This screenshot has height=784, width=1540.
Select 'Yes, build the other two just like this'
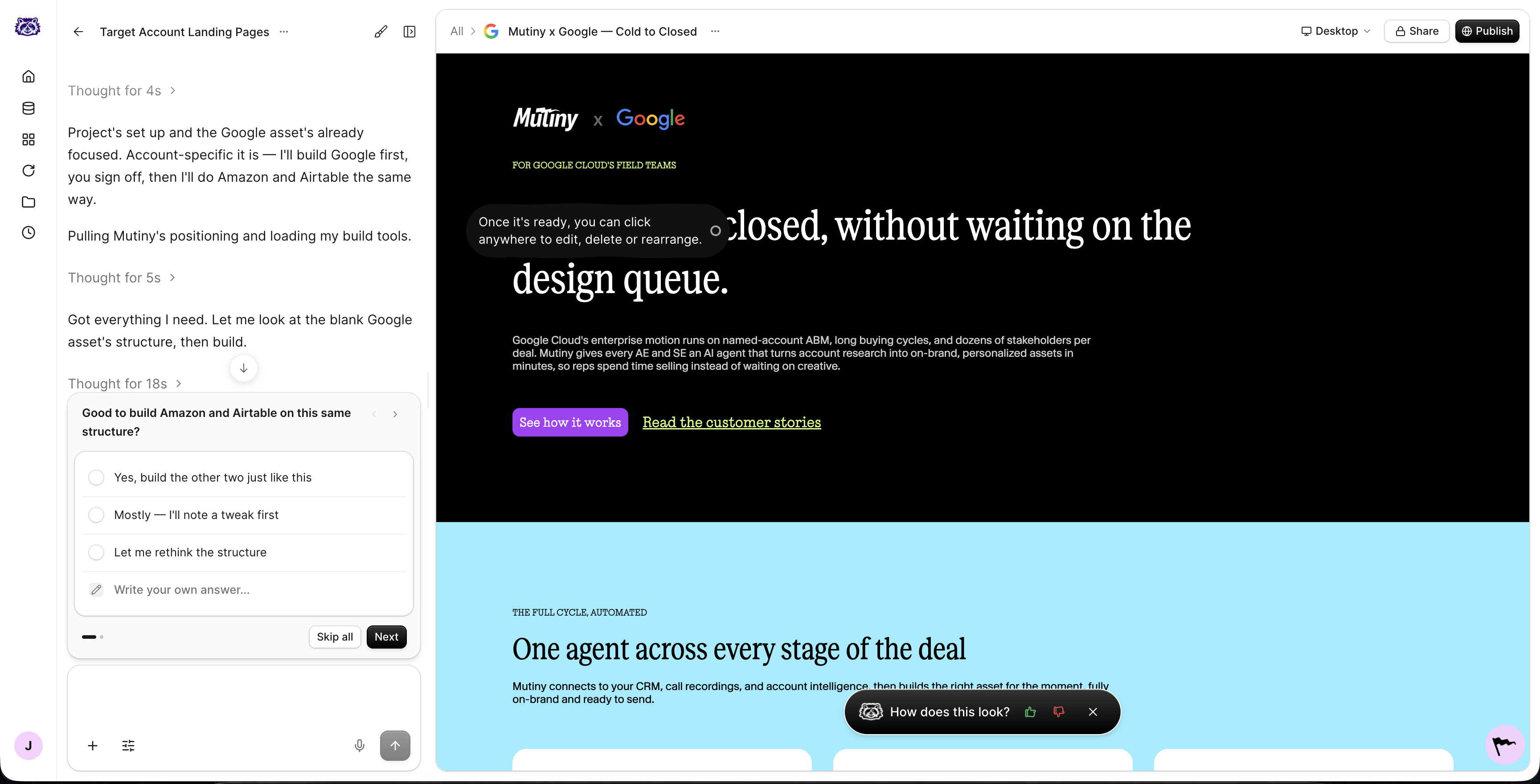coord(244,478)
